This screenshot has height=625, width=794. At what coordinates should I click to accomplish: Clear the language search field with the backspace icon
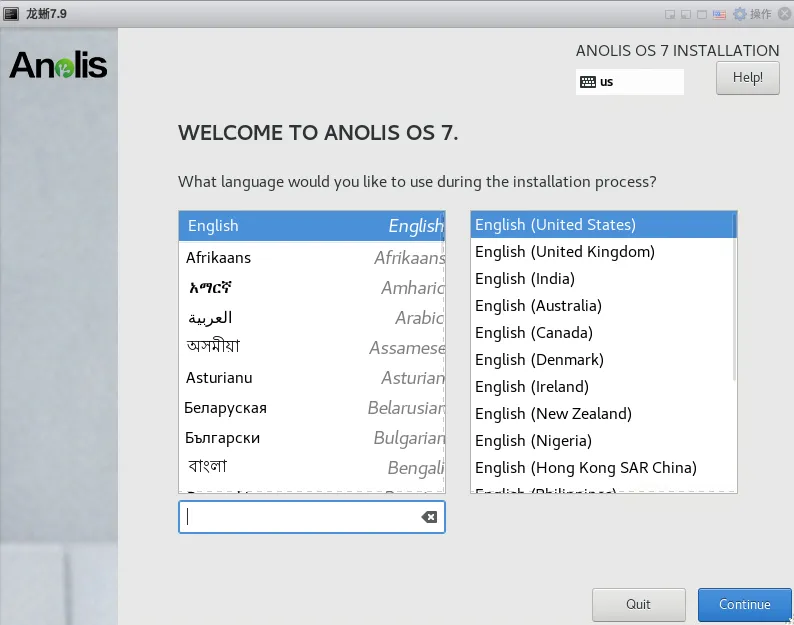click(429, 517)
